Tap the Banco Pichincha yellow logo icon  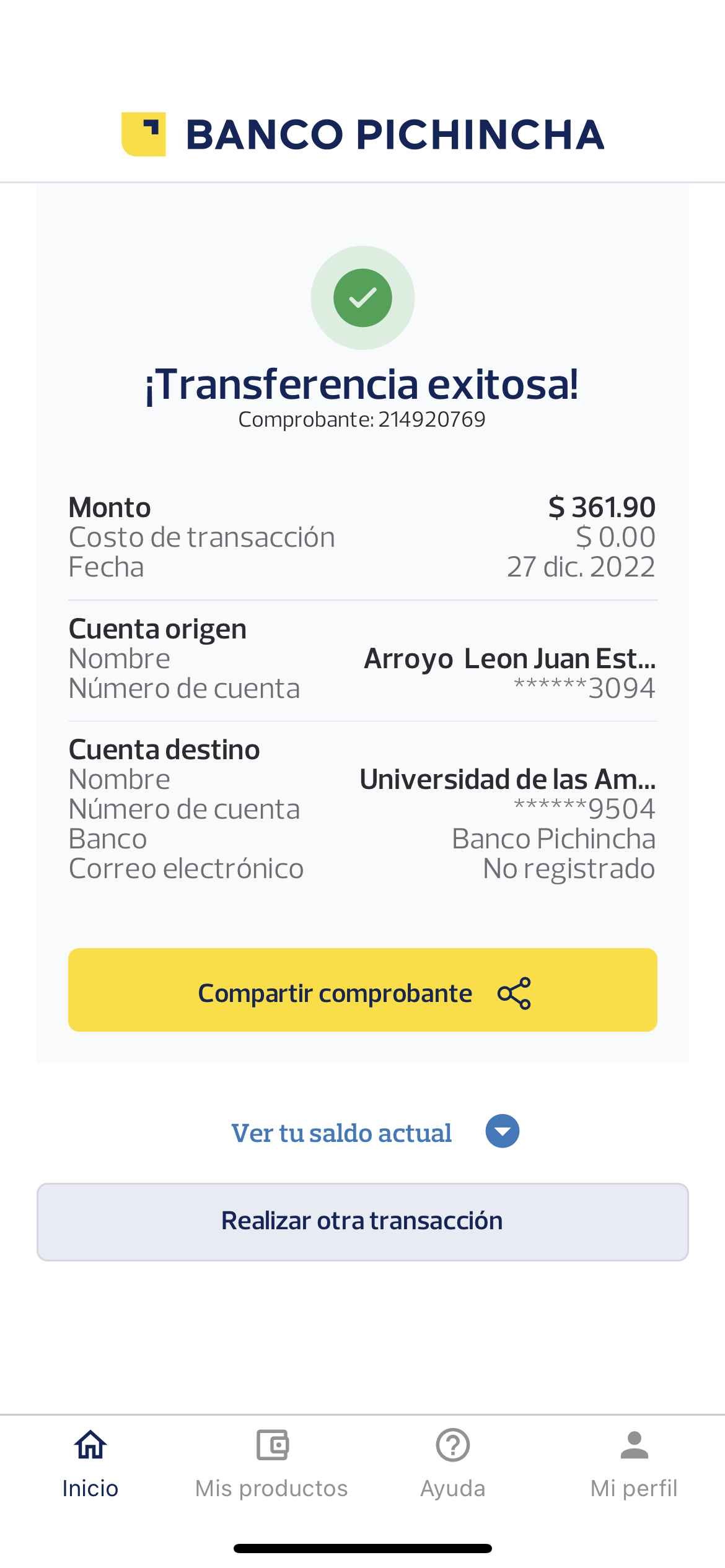click(x=143, y=134)
